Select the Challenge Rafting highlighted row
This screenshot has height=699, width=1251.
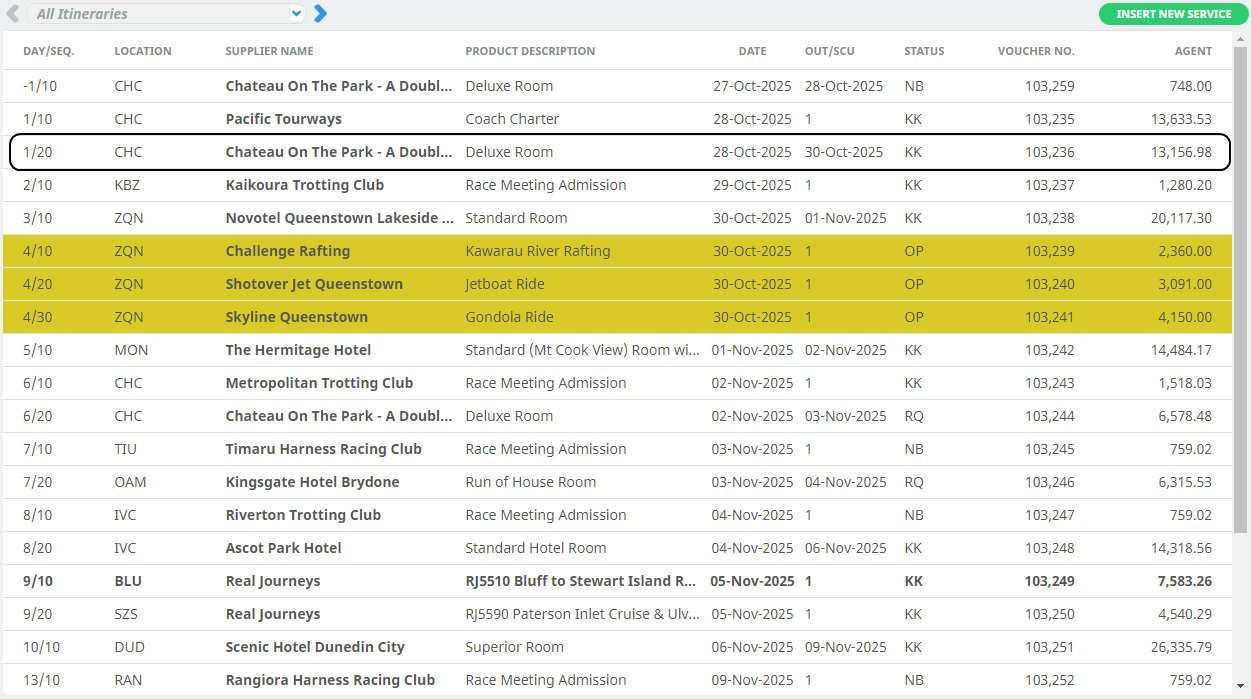287,251
